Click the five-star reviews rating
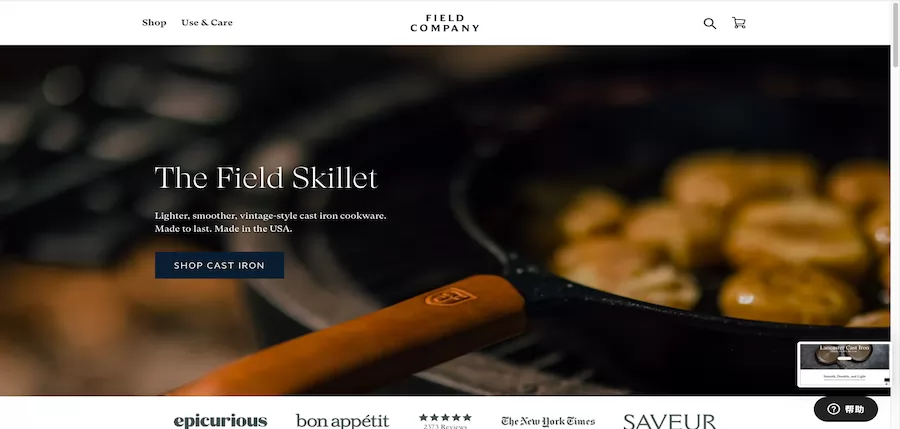This screenshot has height=429, width=900. 445,418
